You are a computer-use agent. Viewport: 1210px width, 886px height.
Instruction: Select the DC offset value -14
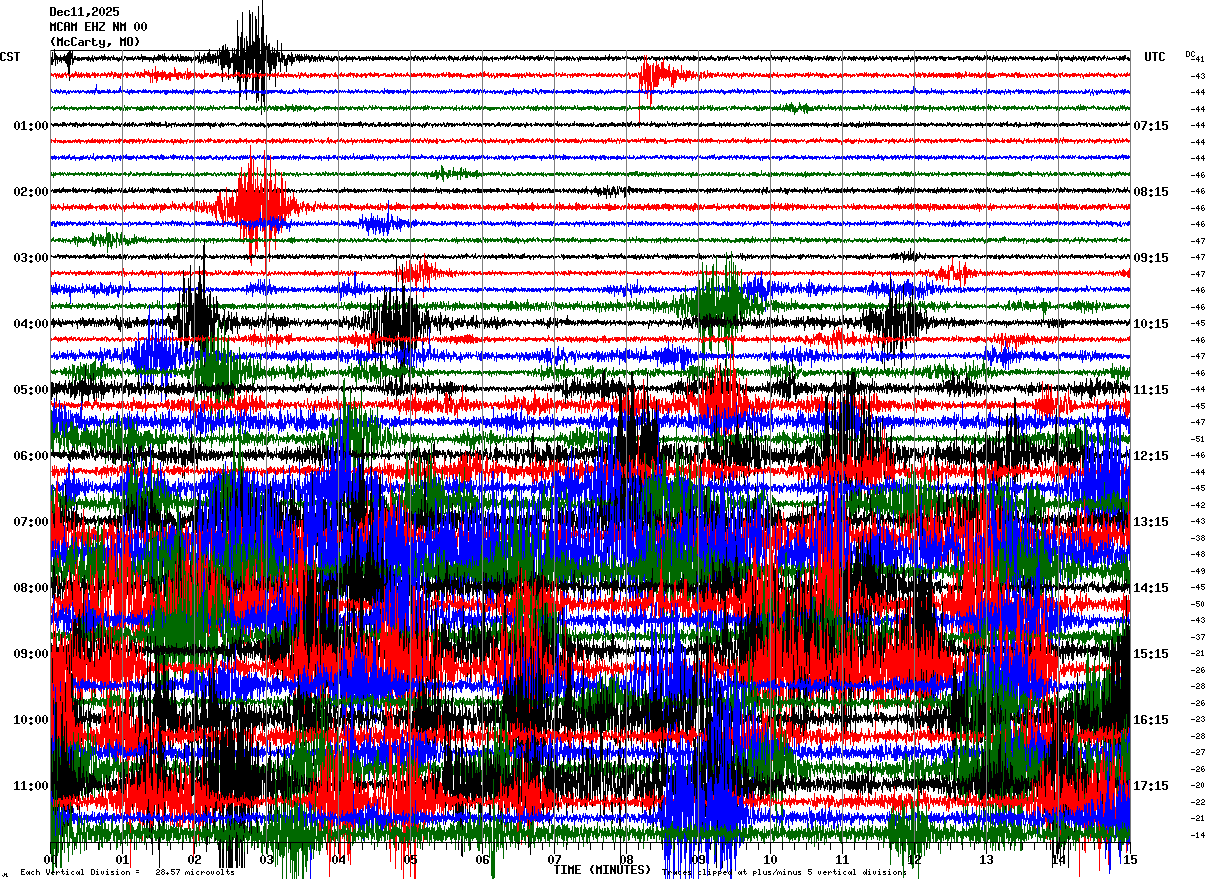tap(1197, 835)
